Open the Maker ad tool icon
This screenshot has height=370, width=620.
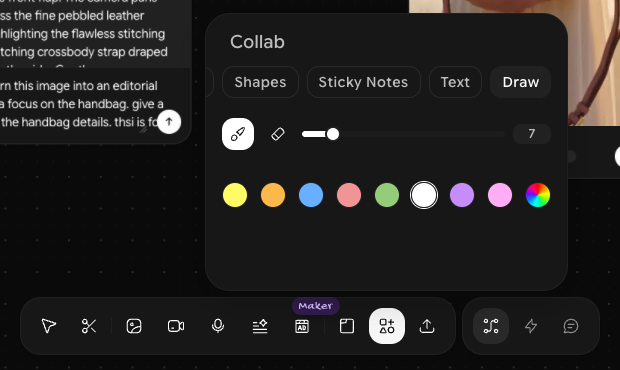click(x=302, y=326)
